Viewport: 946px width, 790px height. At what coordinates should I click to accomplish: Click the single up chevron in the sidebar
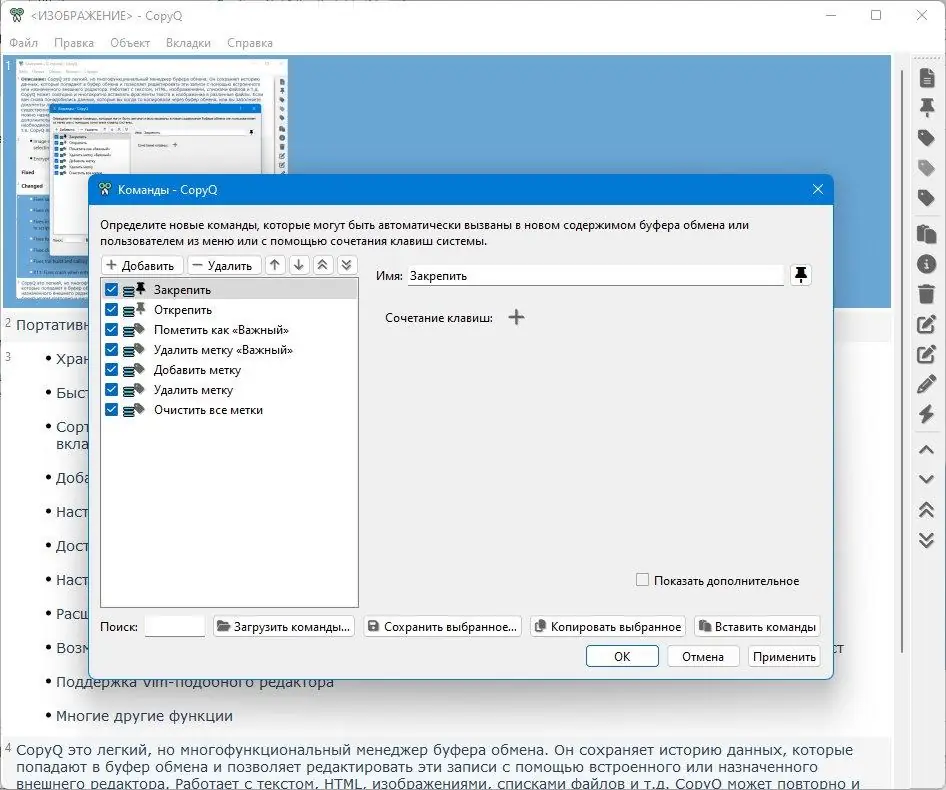pos(927,450)
